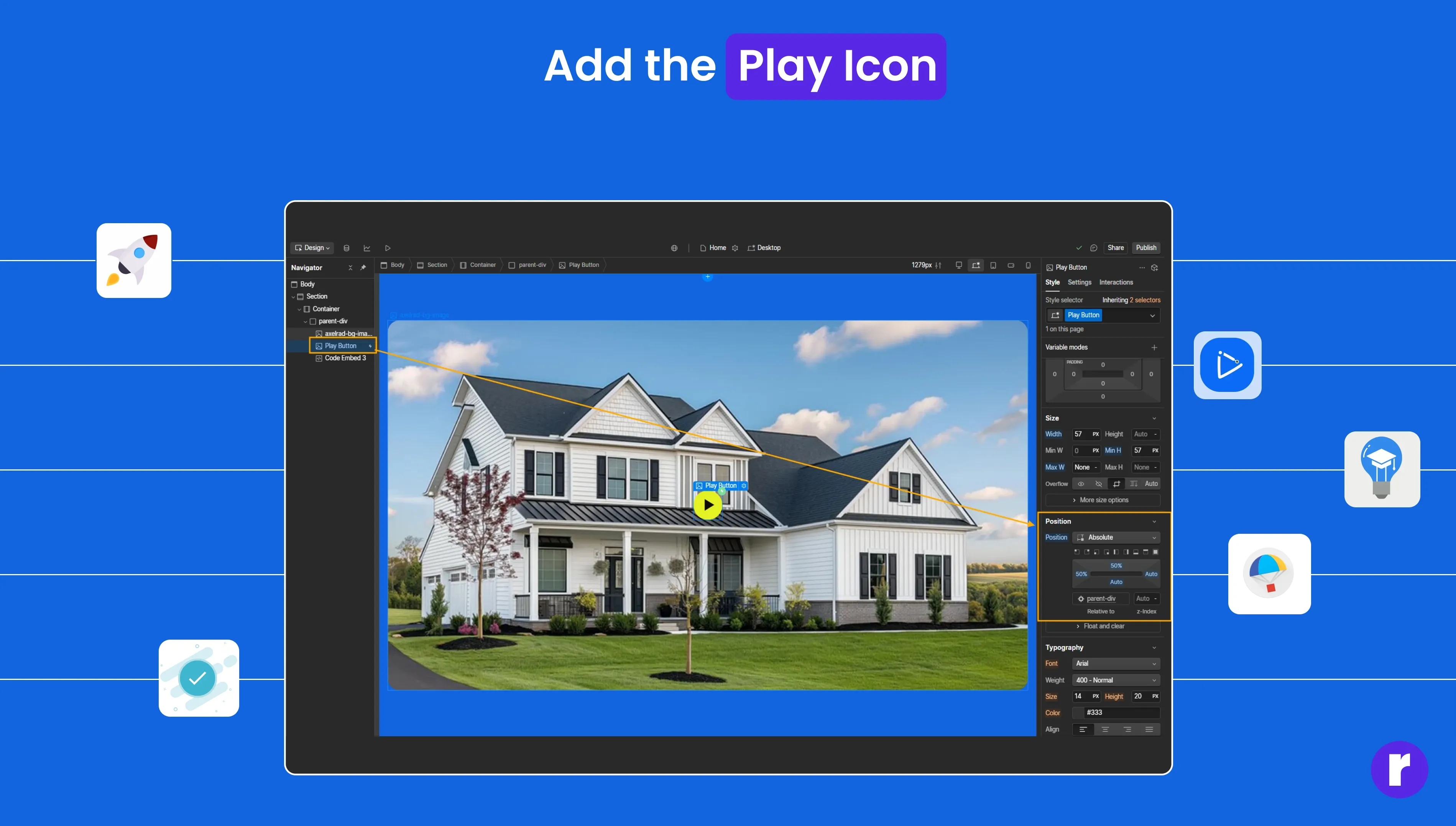Set overflow to visible with eye icon
Screen dimensions: 1456x826
1081,484
